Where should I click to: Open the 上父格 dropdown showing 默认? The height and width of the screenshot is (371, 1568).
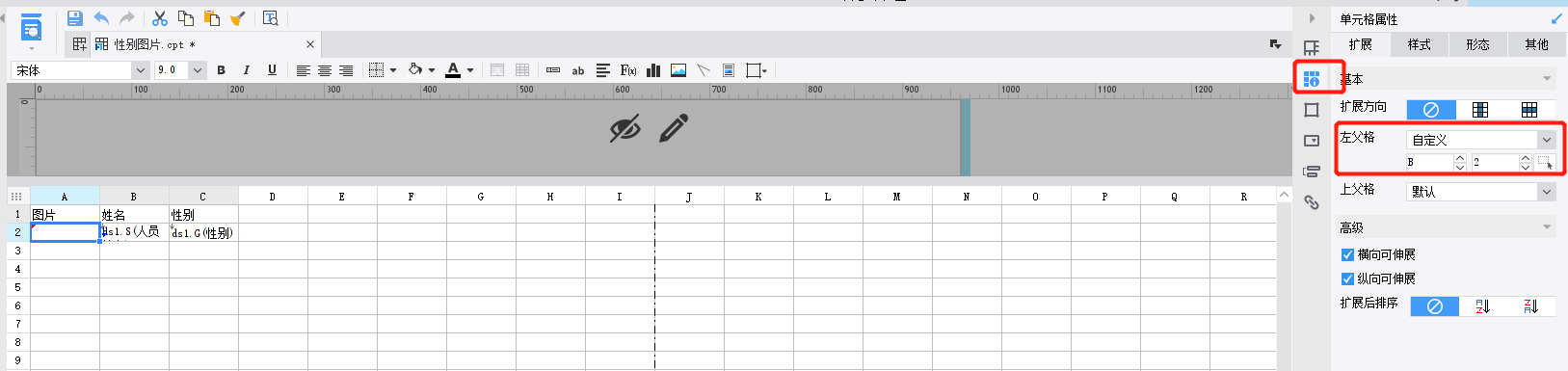(x=1480, y=192)
